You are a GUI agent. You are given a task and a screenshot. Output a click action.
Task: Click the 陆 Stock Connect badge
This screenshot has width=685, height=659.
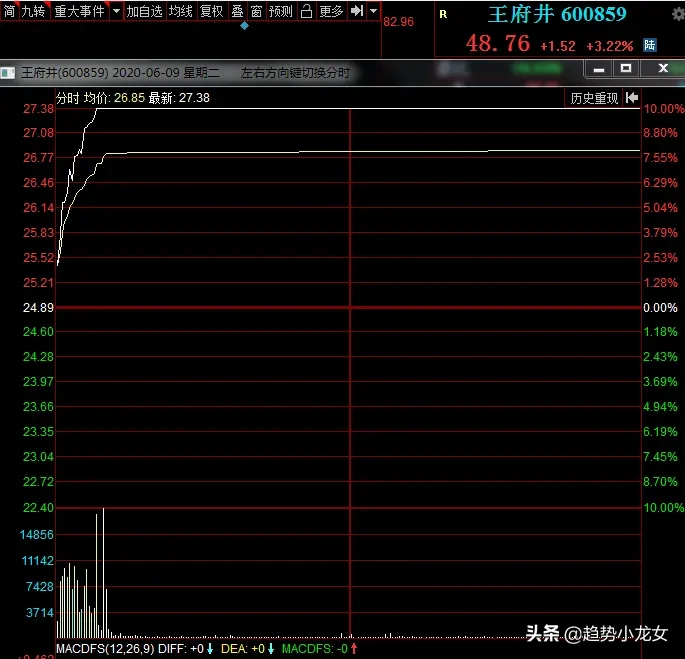pos(650,45)
